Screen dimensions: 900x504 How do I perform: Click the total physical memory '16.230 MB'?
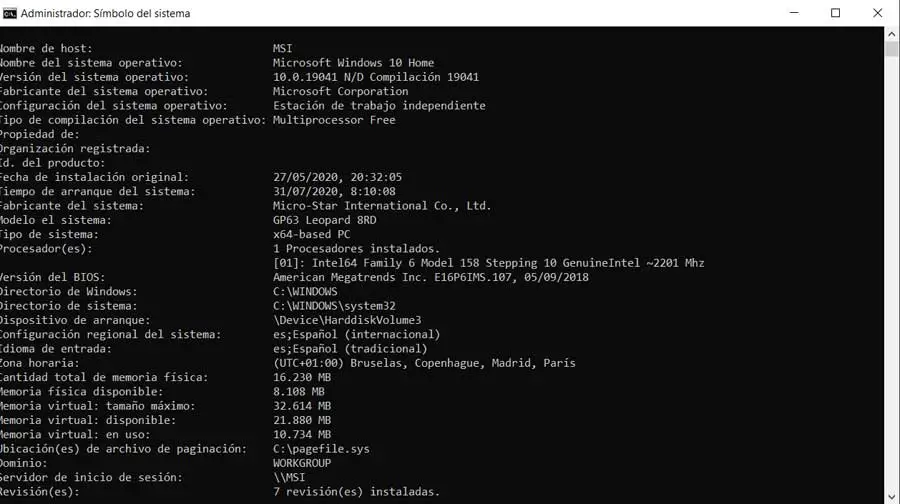[x=301, y=377]
